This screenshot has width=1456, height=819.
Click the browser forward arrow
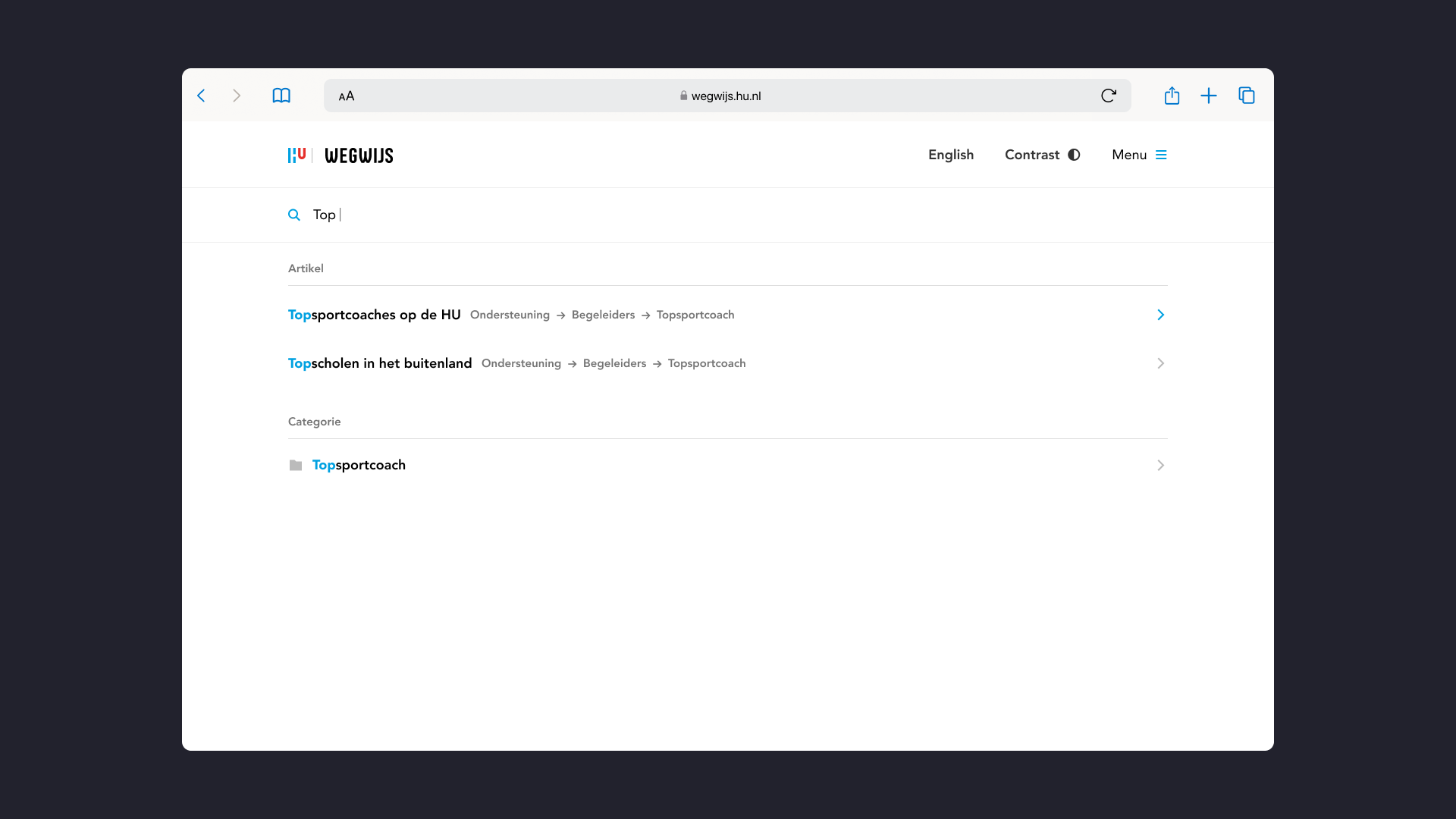(237, 96)
